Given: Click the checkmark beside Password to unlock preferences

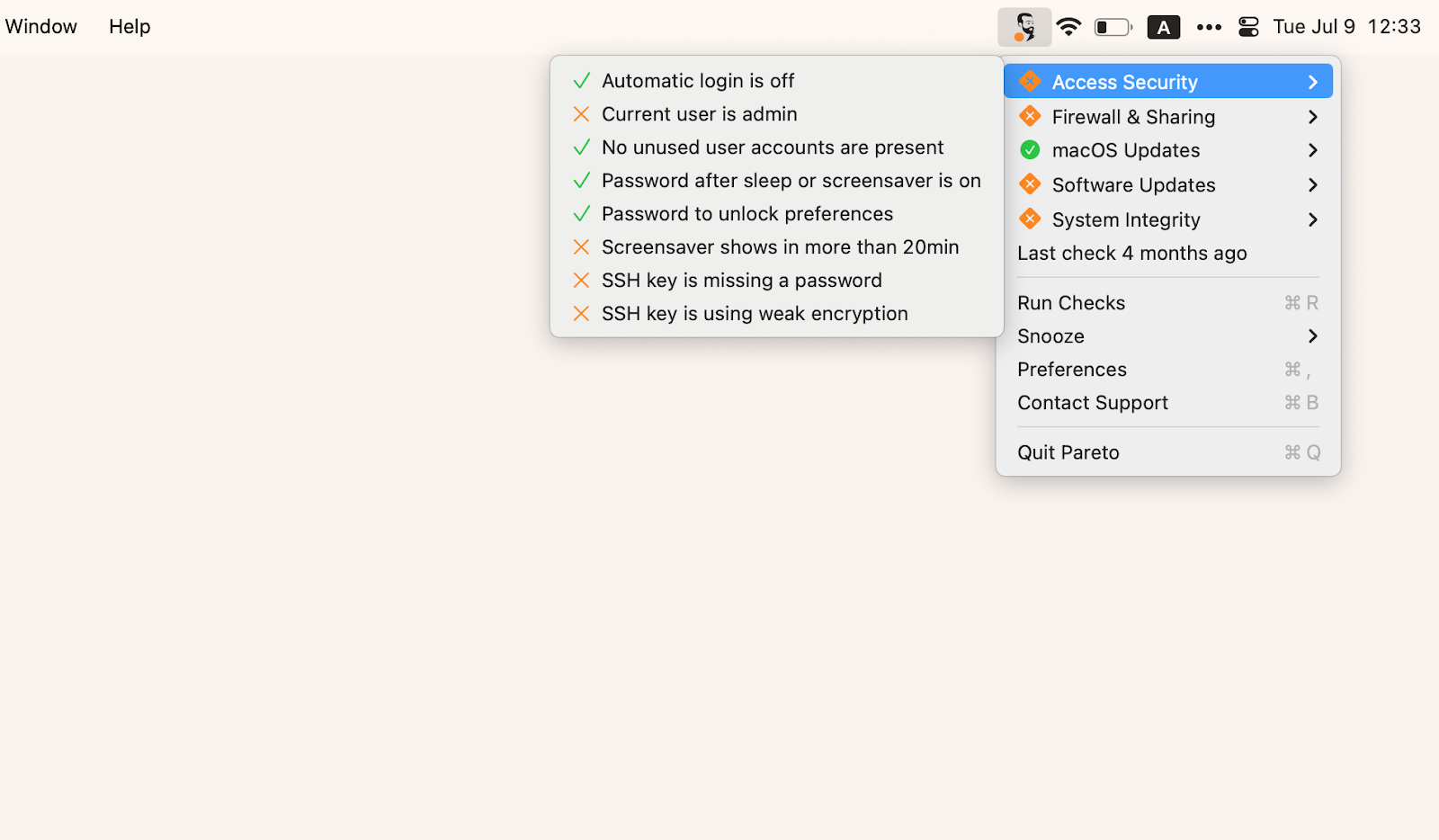Looking at the screenshot, I should click(582, 214).
